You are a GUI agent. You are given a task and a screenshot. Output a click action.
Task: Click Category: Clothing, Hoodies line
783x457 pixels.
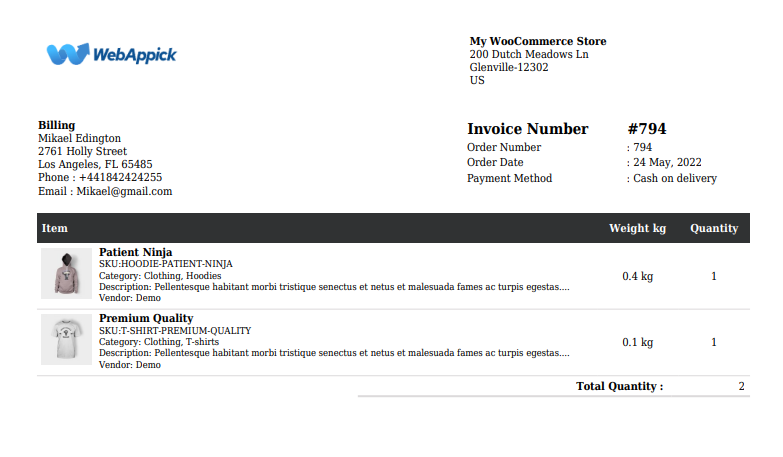[160, 276]
